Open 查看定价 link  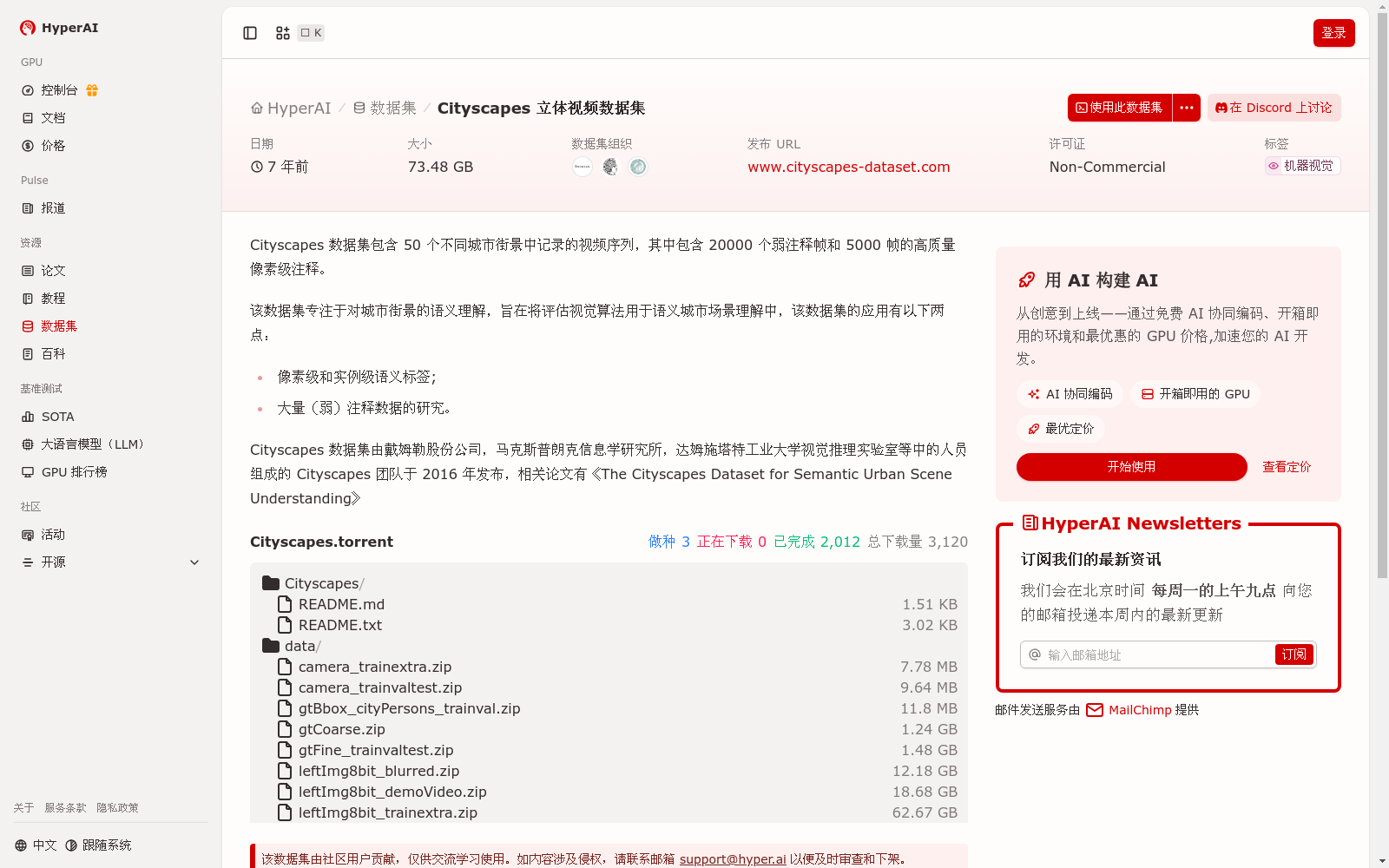[x=1287, y=467]
